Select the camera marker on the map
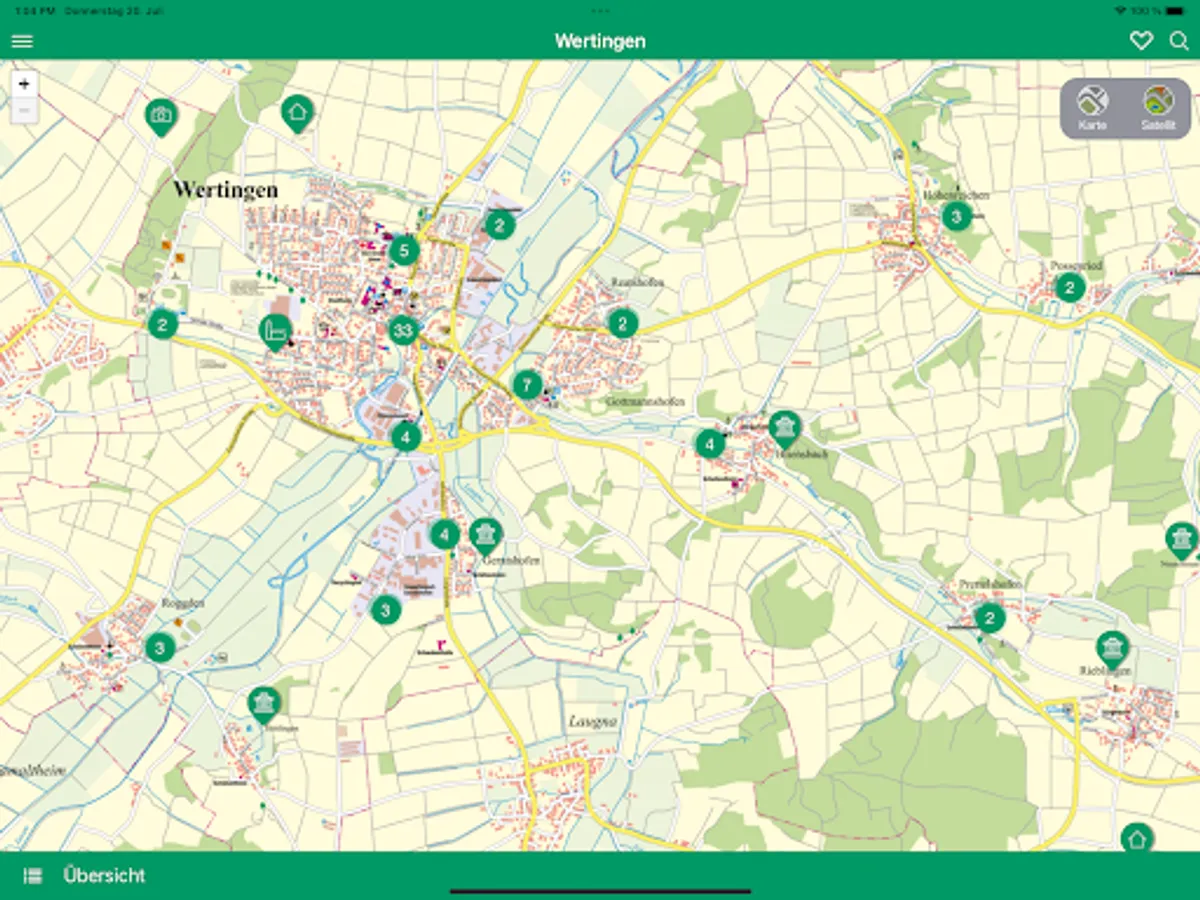Screen dimensions: 1200x900 click(160, 116)
